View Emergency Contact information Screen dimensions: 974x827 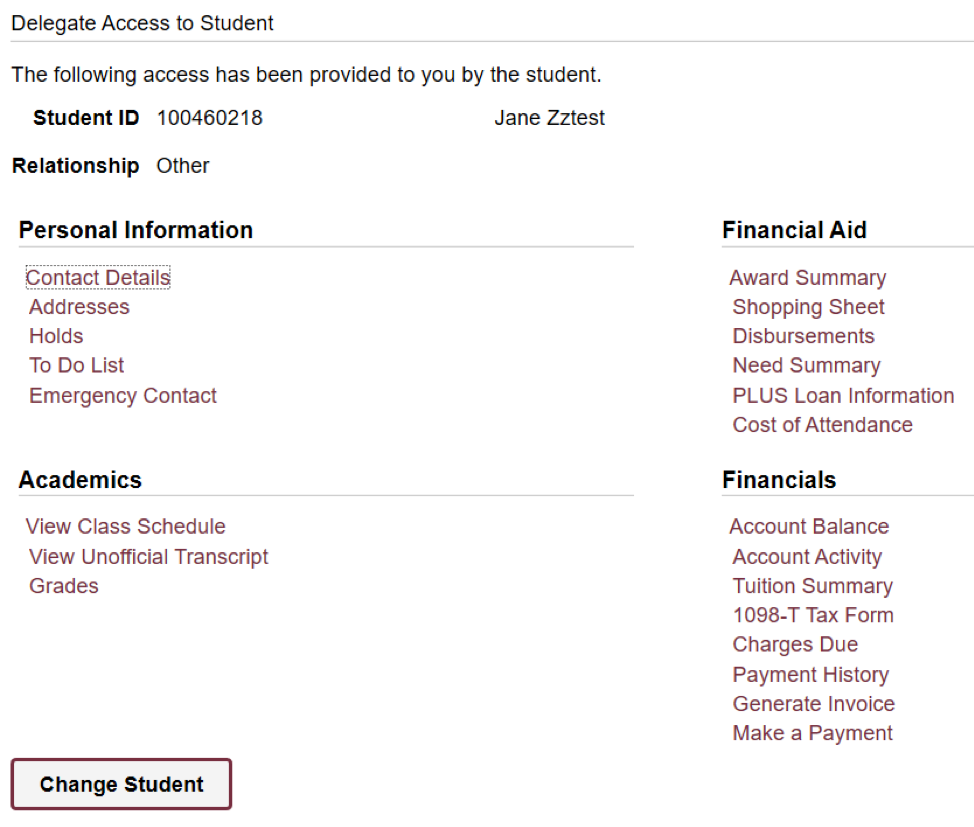[x=122, y=395]
